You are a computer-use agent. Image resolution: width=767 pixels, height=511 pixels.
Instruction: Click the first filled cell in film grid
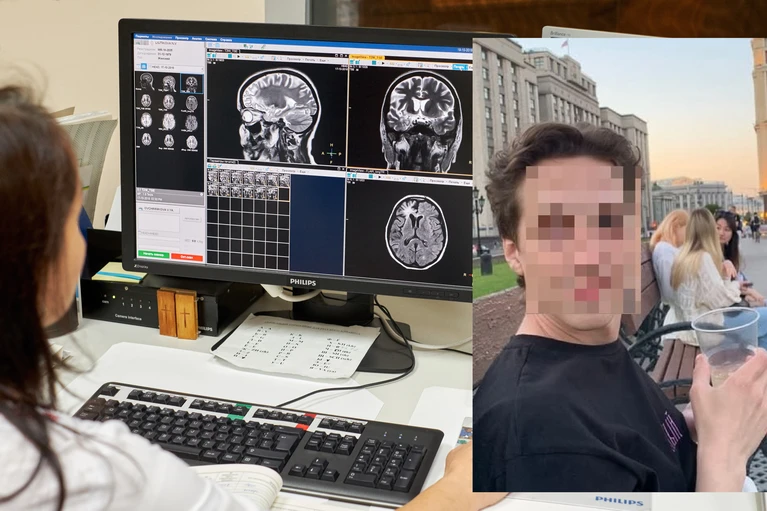213,177
